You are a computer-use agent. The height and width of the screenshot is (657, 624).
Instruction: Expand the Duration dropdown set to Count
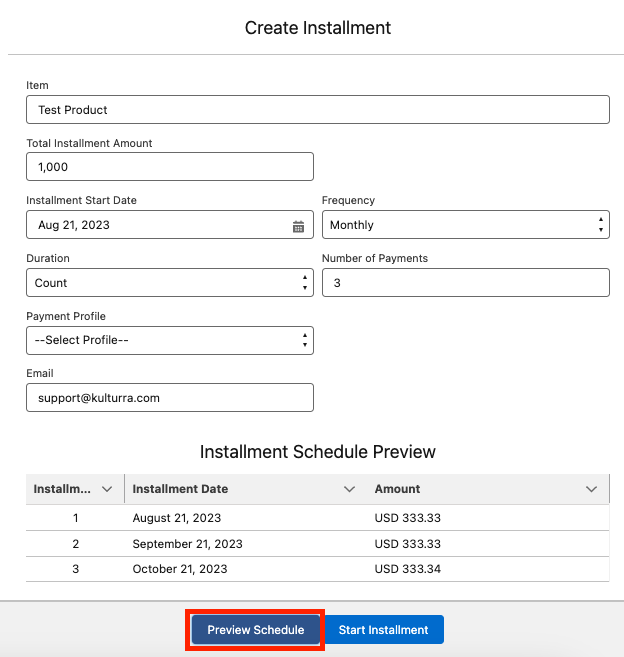(x=170, y=283)
